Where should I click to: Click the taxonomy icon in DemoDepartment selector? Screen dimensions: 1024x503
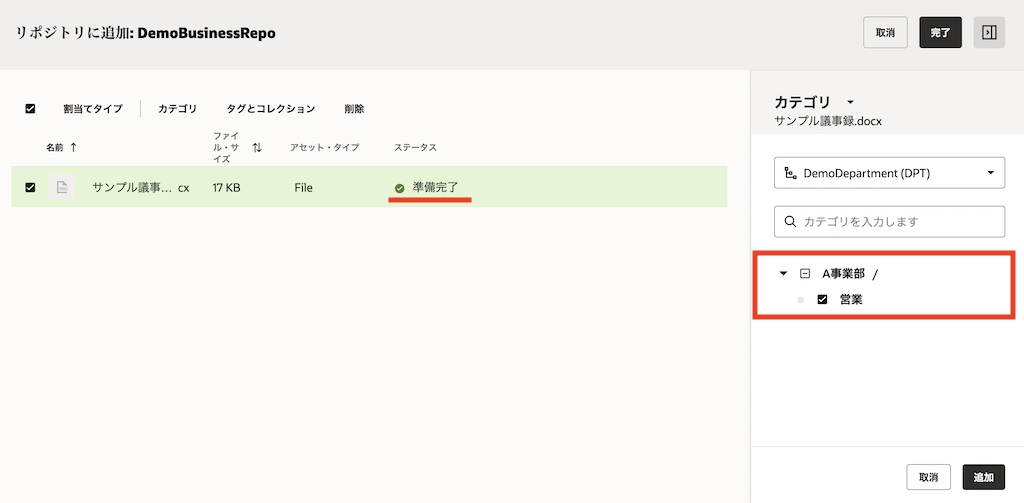(x=791, y=173)
